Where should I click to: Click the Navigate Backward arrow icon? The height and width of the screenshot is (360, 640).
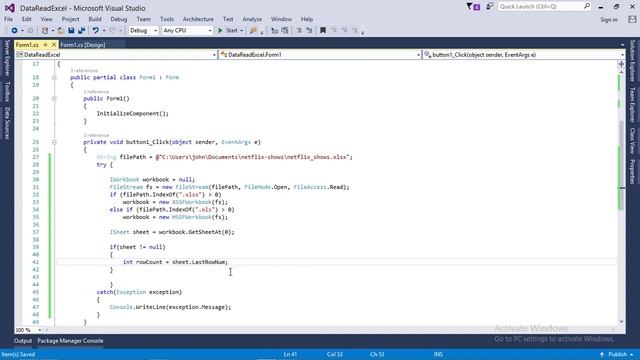14,31
